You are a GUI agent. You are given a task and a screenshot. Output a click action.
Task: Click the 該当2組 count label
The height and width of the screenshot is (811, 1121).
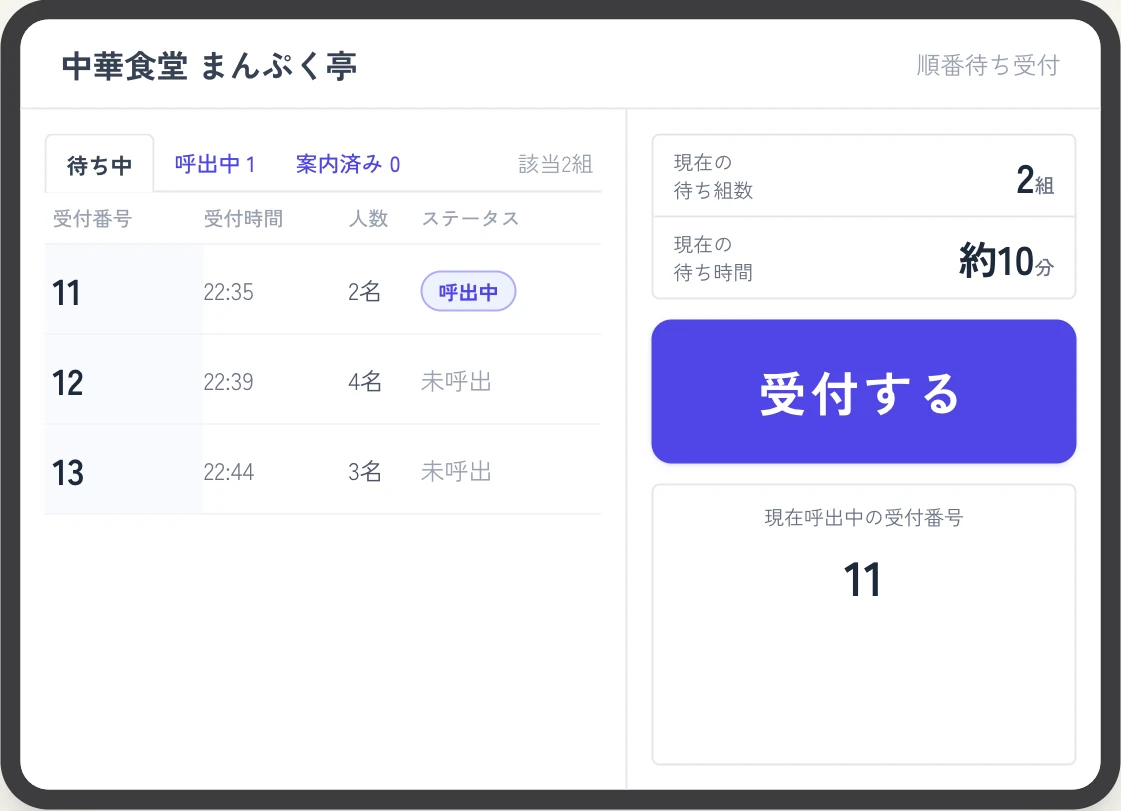[555, 164]
